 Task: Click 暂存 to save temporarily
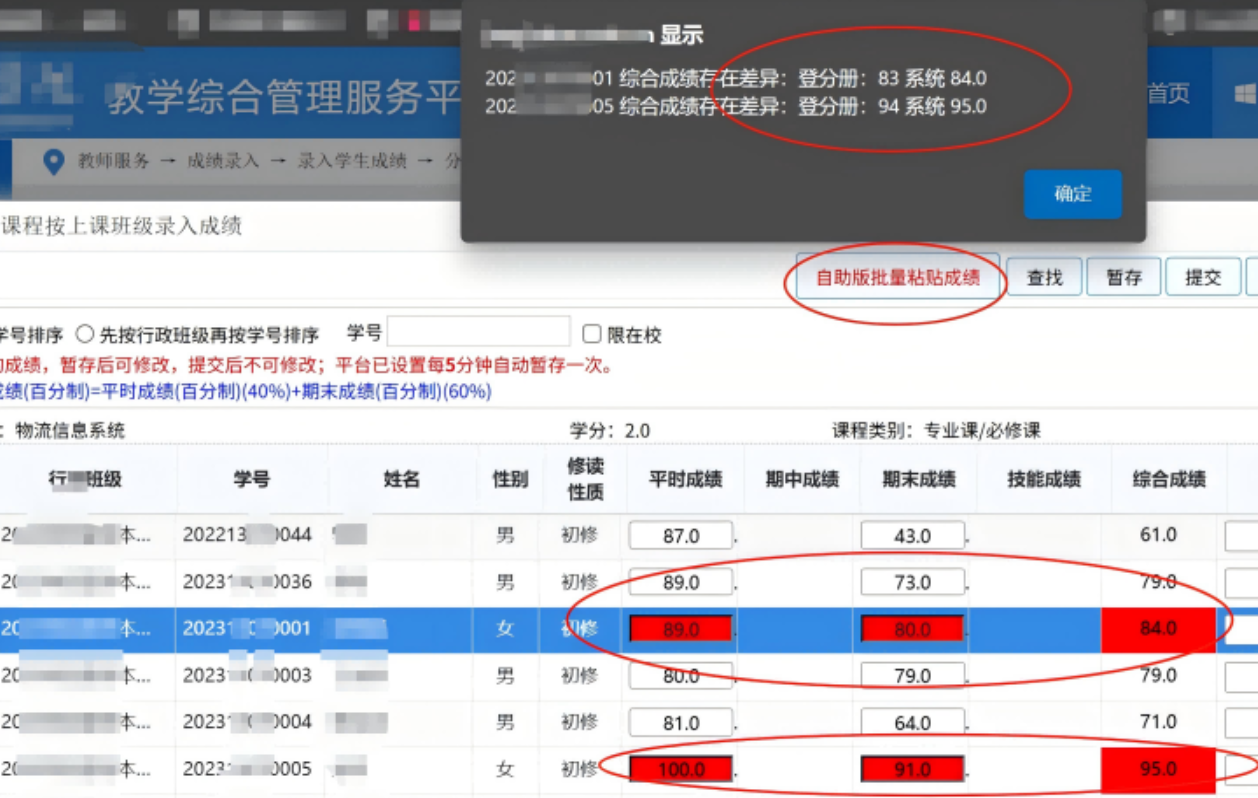pyautogui.click(x=1123, y=278)
